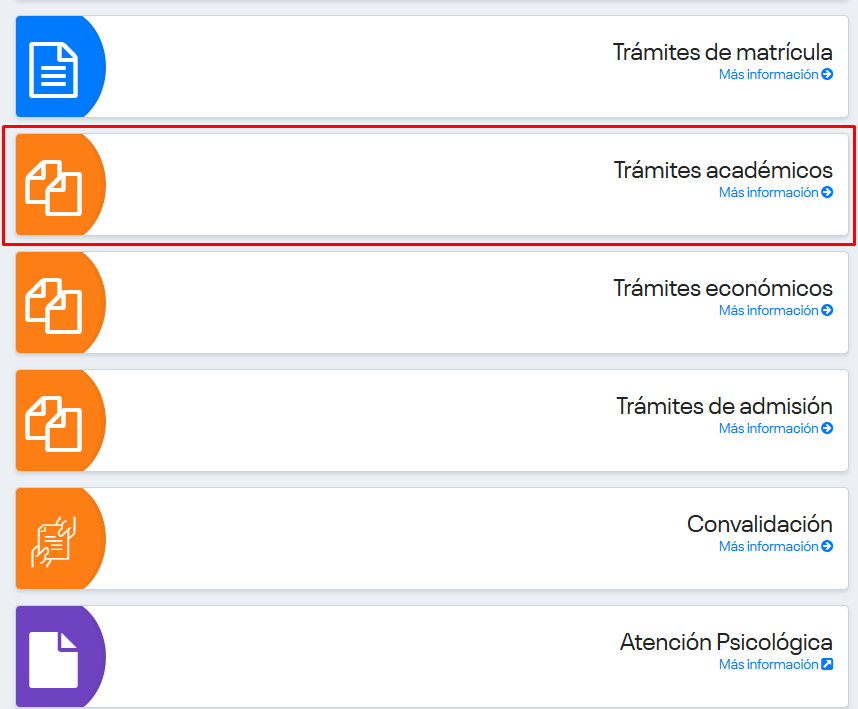Screen dimensions: 858x709
Task: Open Más información under Atención Psicológica
Action: point(768,665)
